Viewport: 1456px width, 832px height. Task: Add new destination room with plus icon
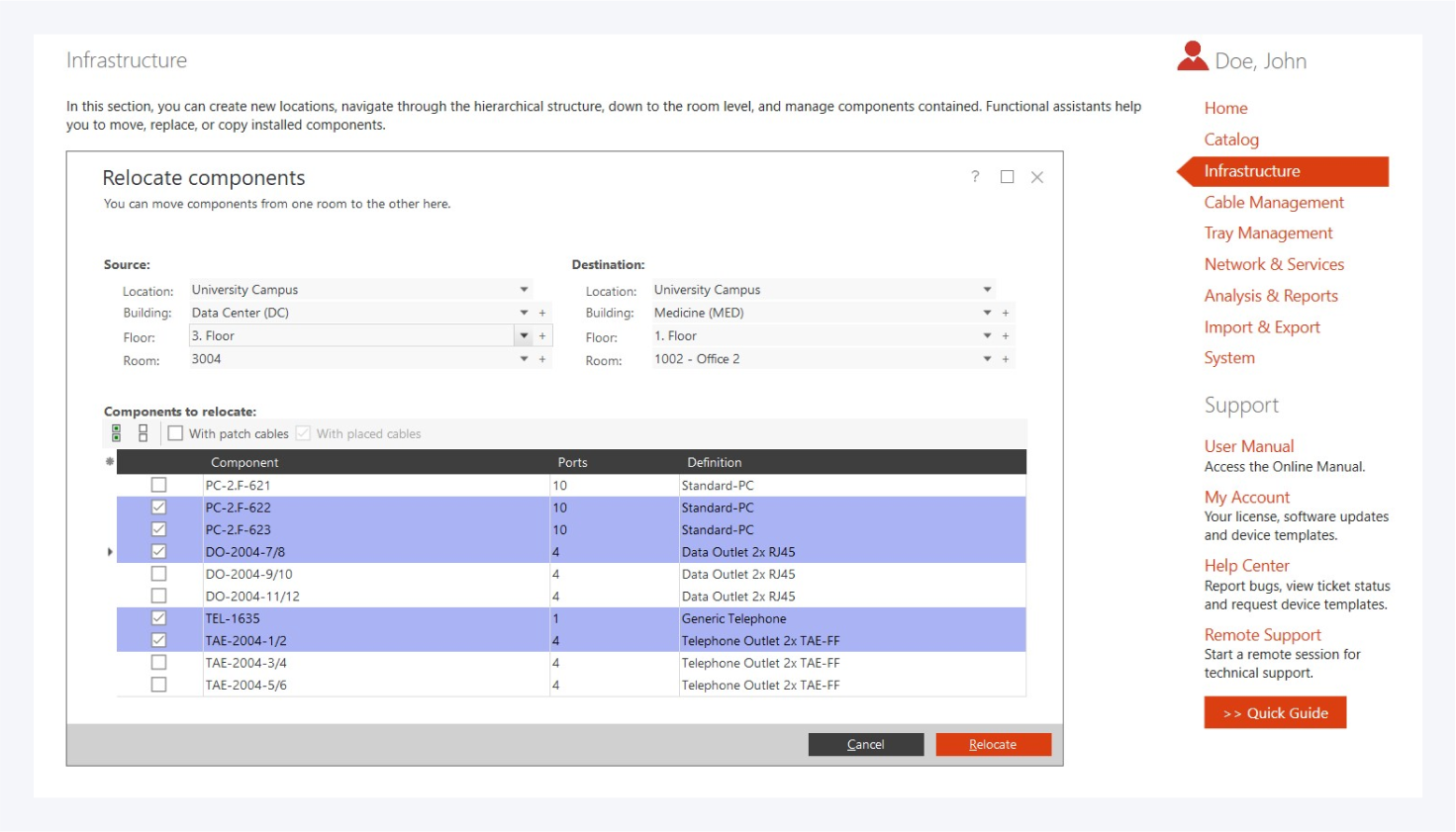[x=1006, y=359]
